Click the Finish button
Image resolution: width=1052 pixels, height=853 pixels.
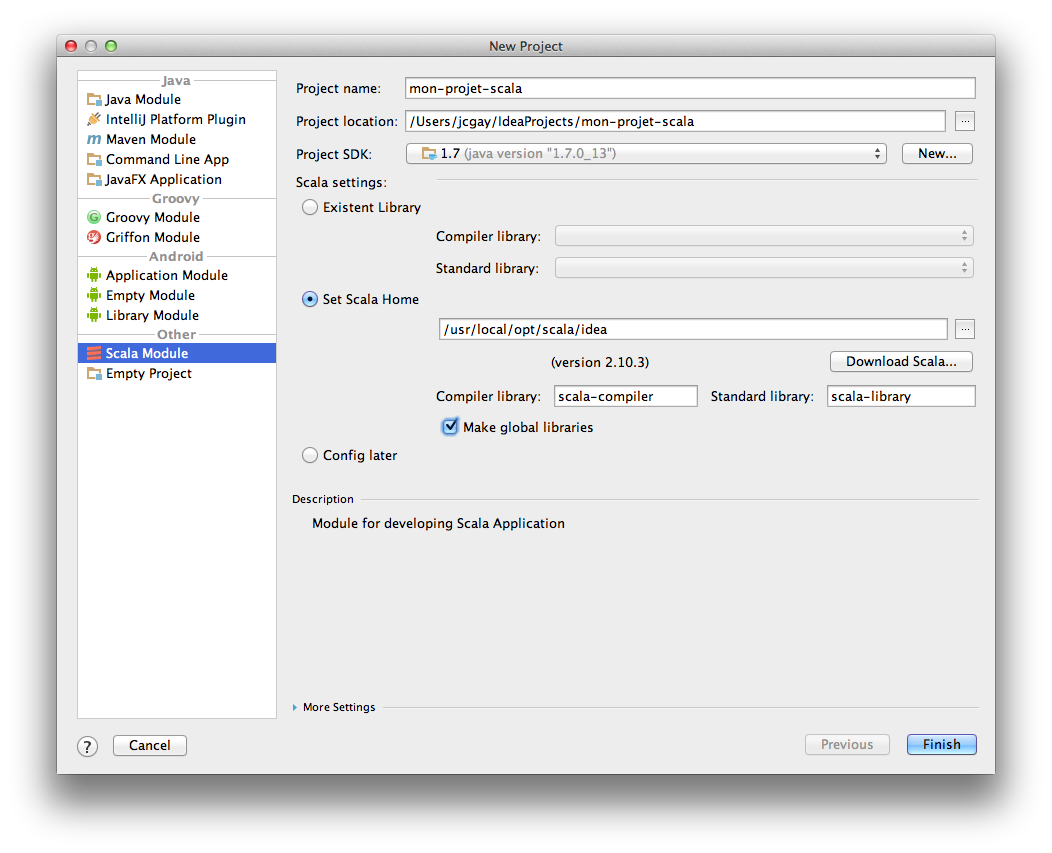pos(941,745)
